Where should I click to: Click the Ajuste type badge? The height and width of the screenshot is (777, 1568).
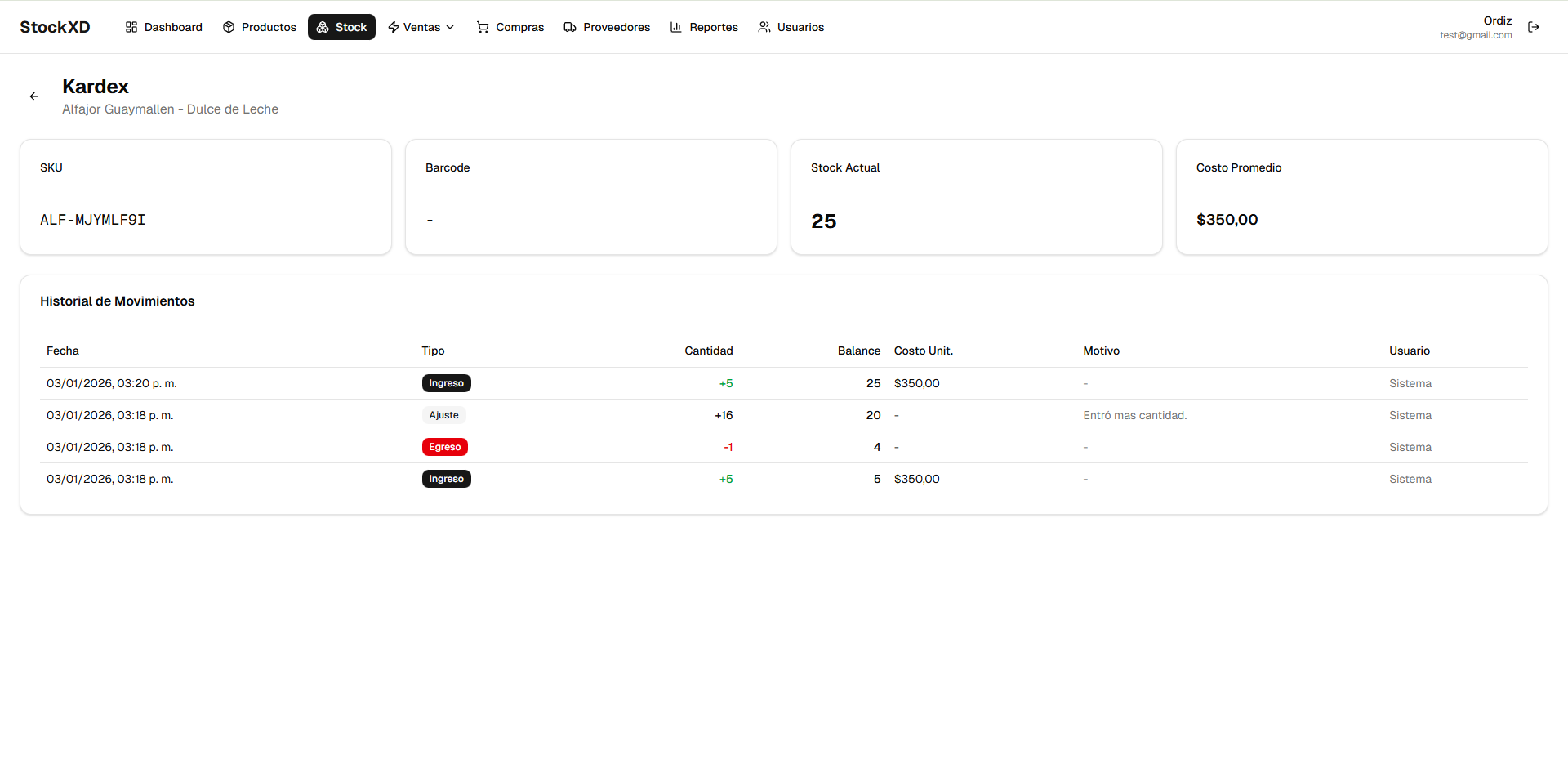click(x=443, y=415)
